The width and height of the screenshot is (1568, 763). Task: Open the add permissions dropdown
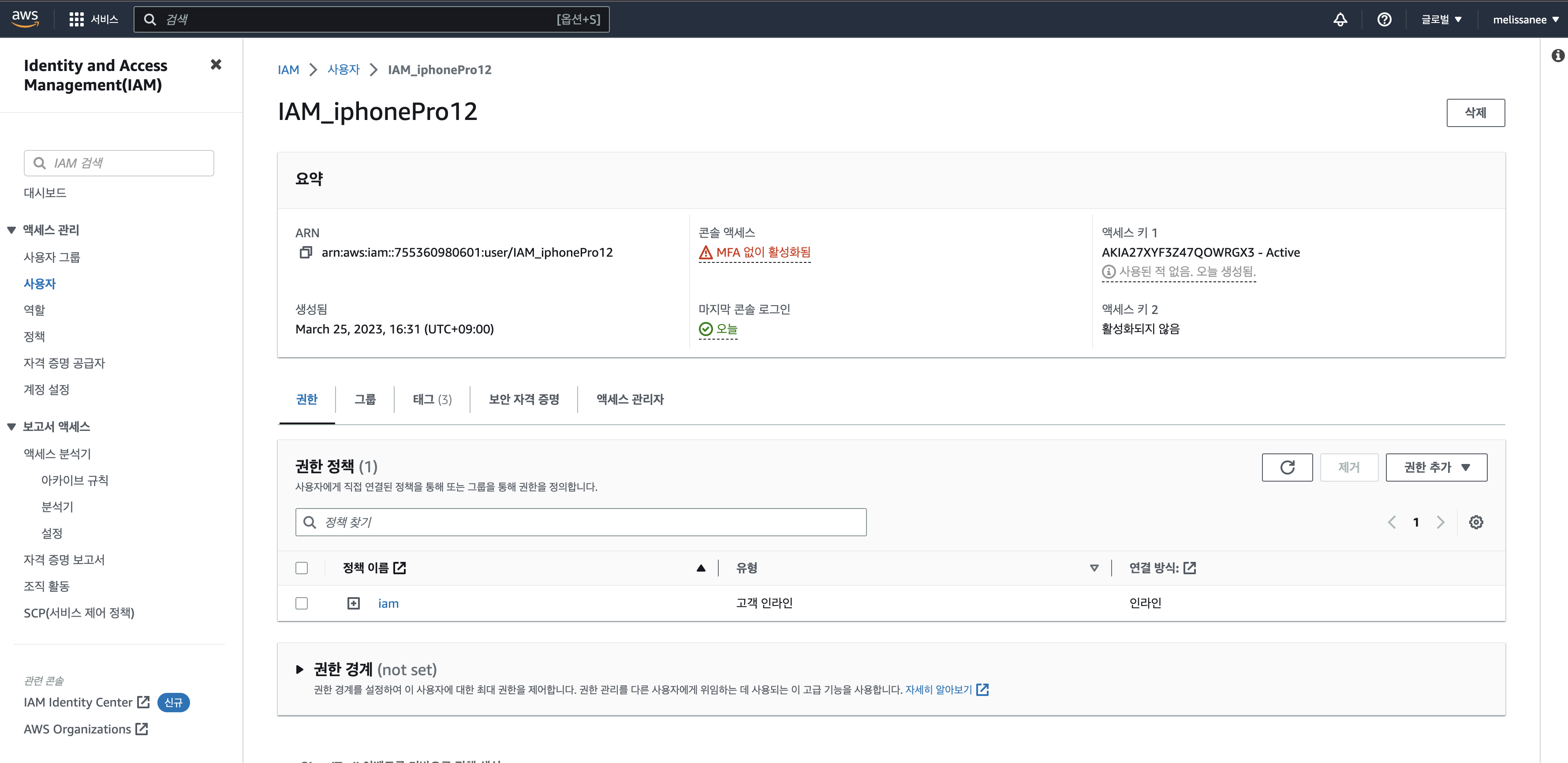point(1436,467)
